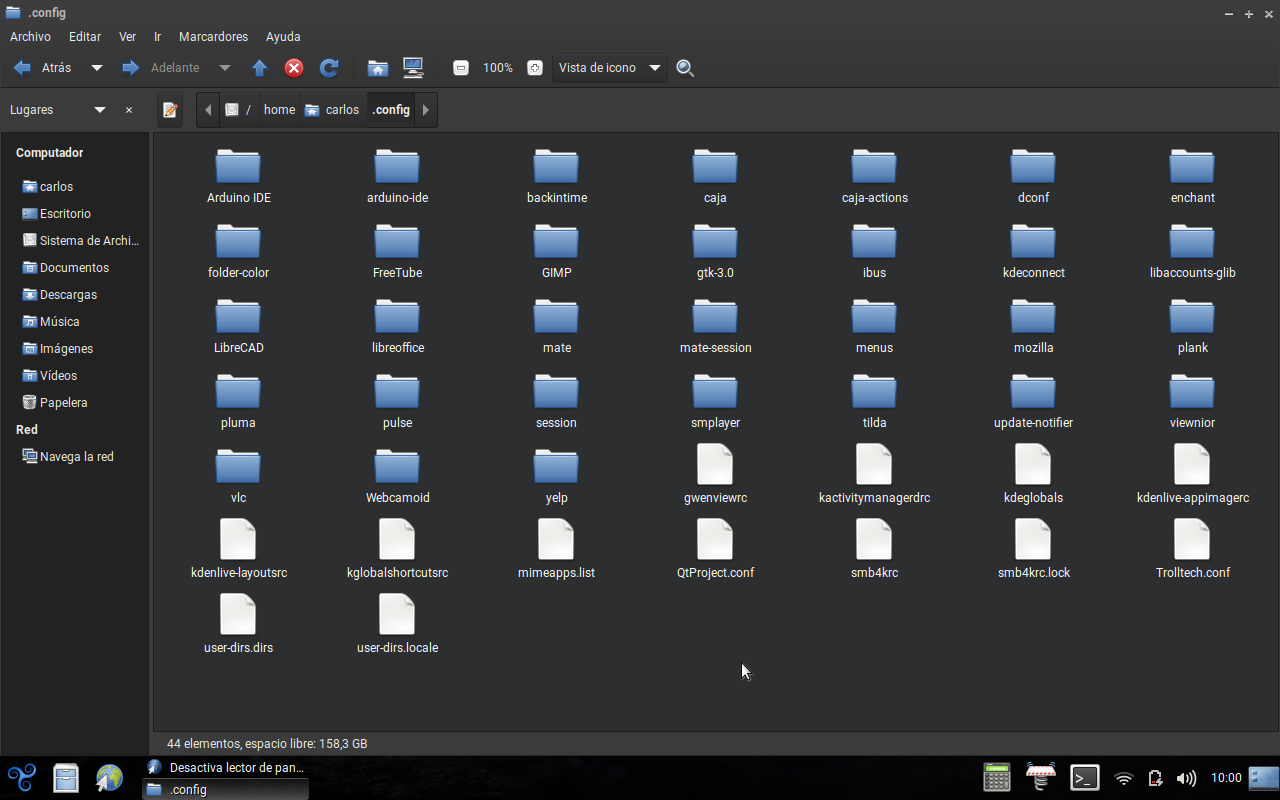Open the Vista de icono dropdown
This screenshot has height=800, width=1280.
click(610, 68)
